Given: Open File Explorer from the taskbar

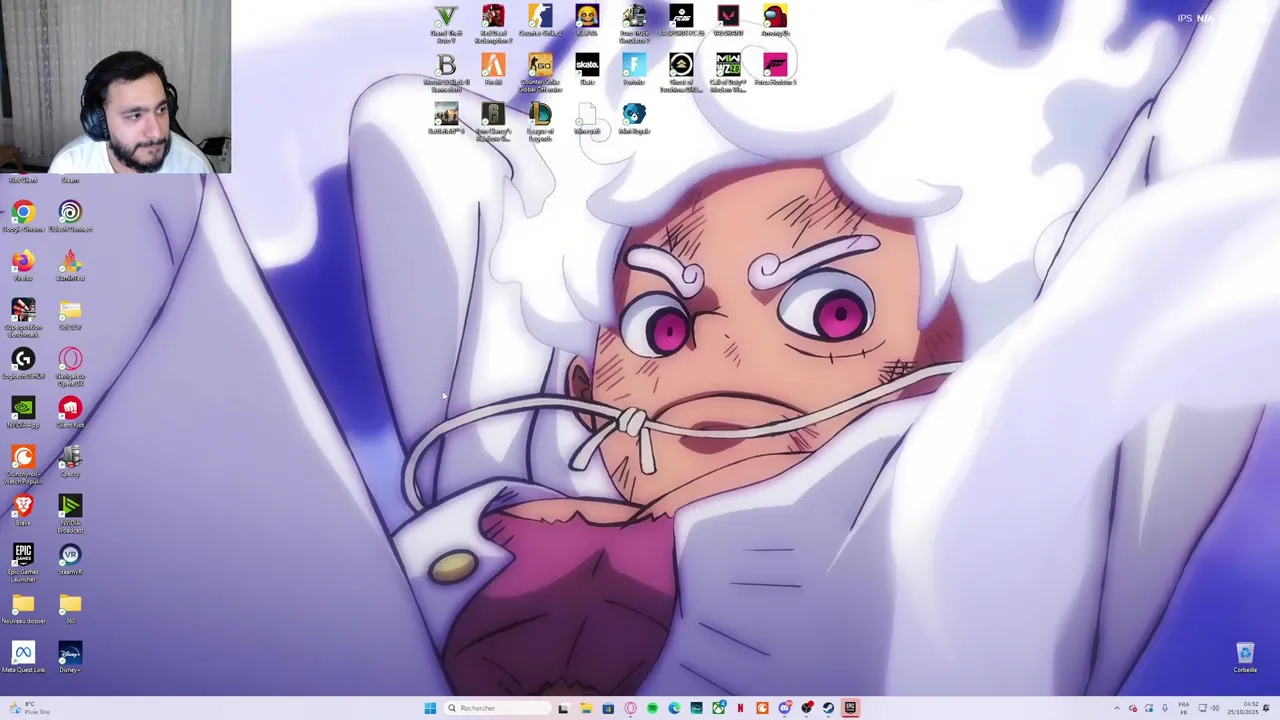Looking at the screenshot, I should point(586,708).
